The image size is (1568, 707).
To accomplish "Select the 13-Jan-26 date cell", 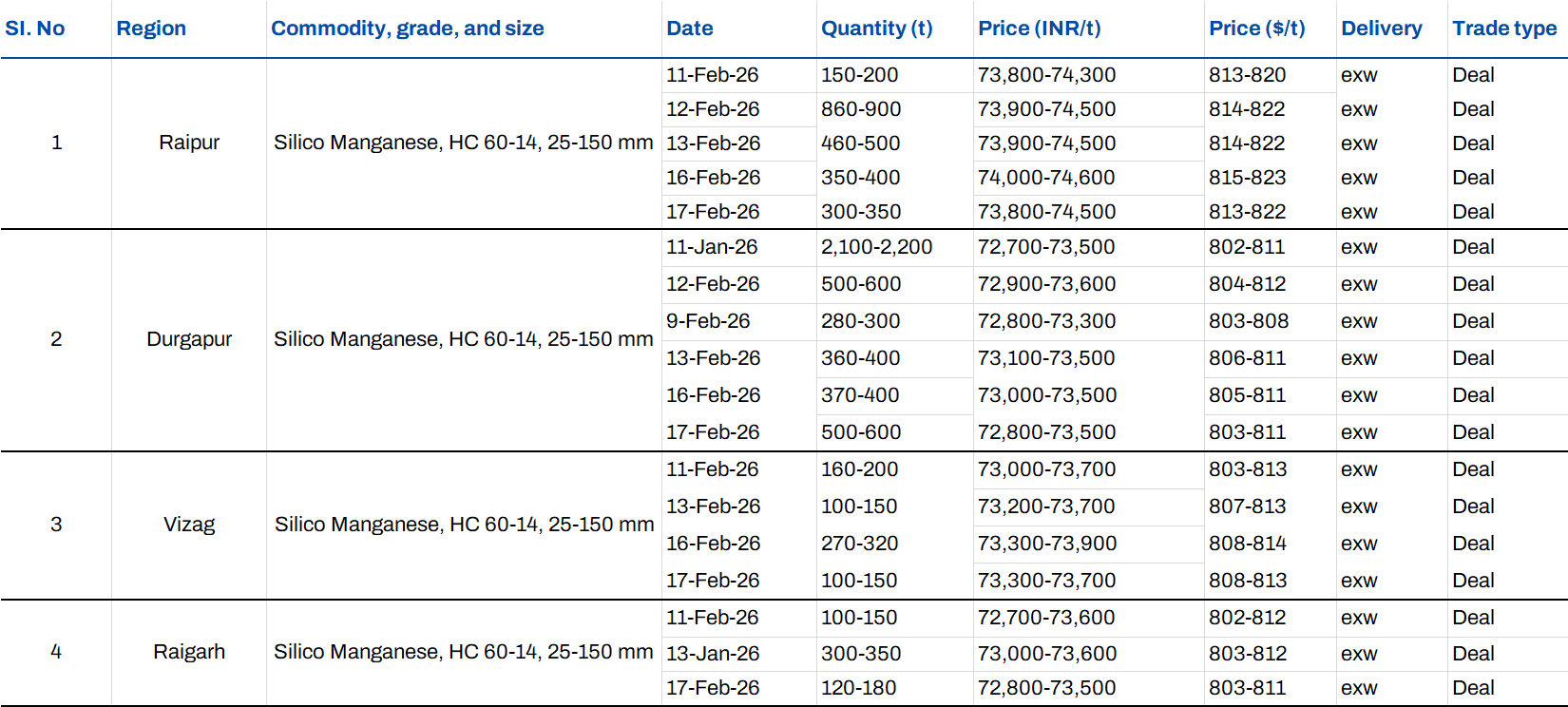I will 712,654.
